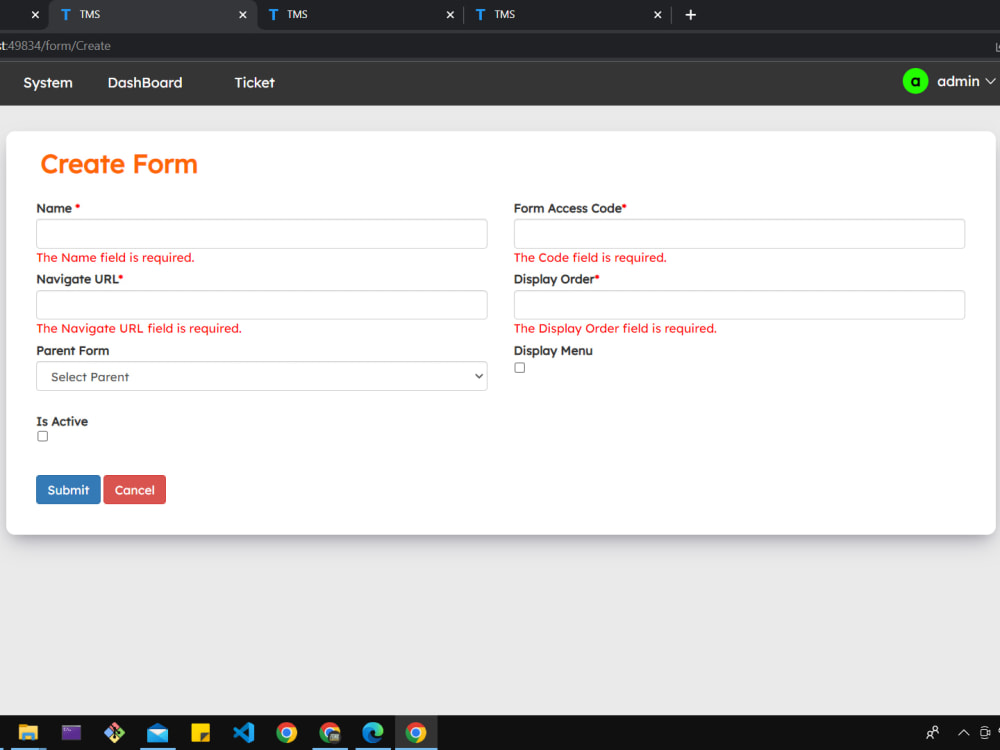Click the green admin avatar circle
This screenshot has height=750, width=1000.
tap(915, 82)
